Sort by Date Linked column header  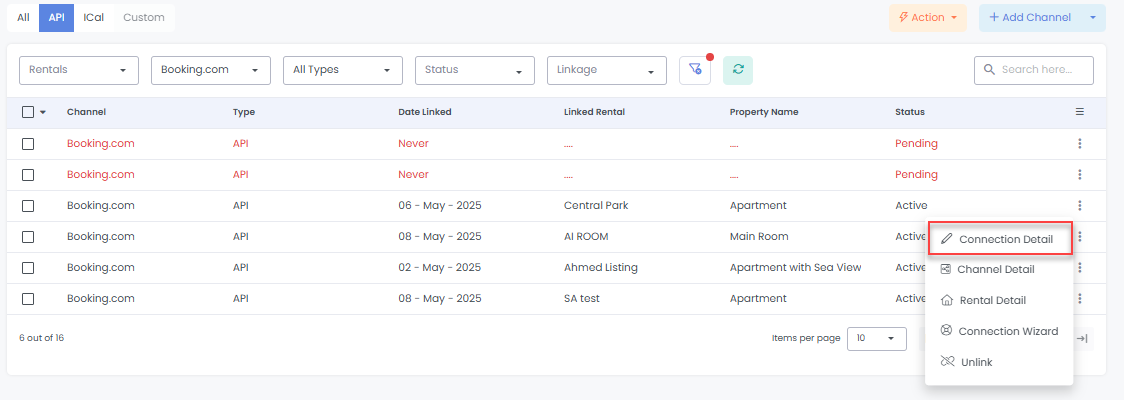pyautogui.click(x=424, y=112)
